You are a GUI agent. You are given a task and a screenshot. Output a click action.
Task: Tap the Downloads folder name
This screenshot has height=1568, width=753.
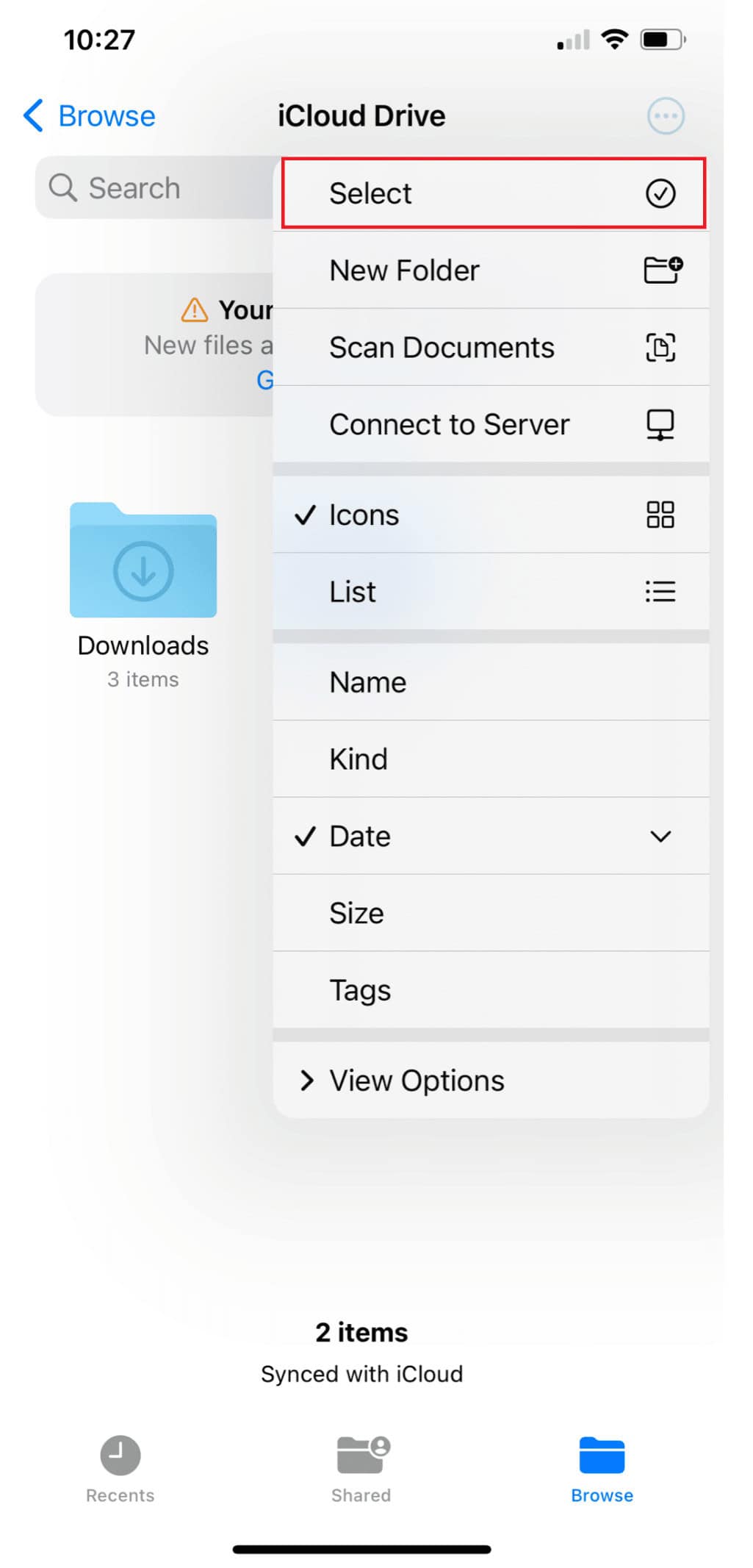143,645
